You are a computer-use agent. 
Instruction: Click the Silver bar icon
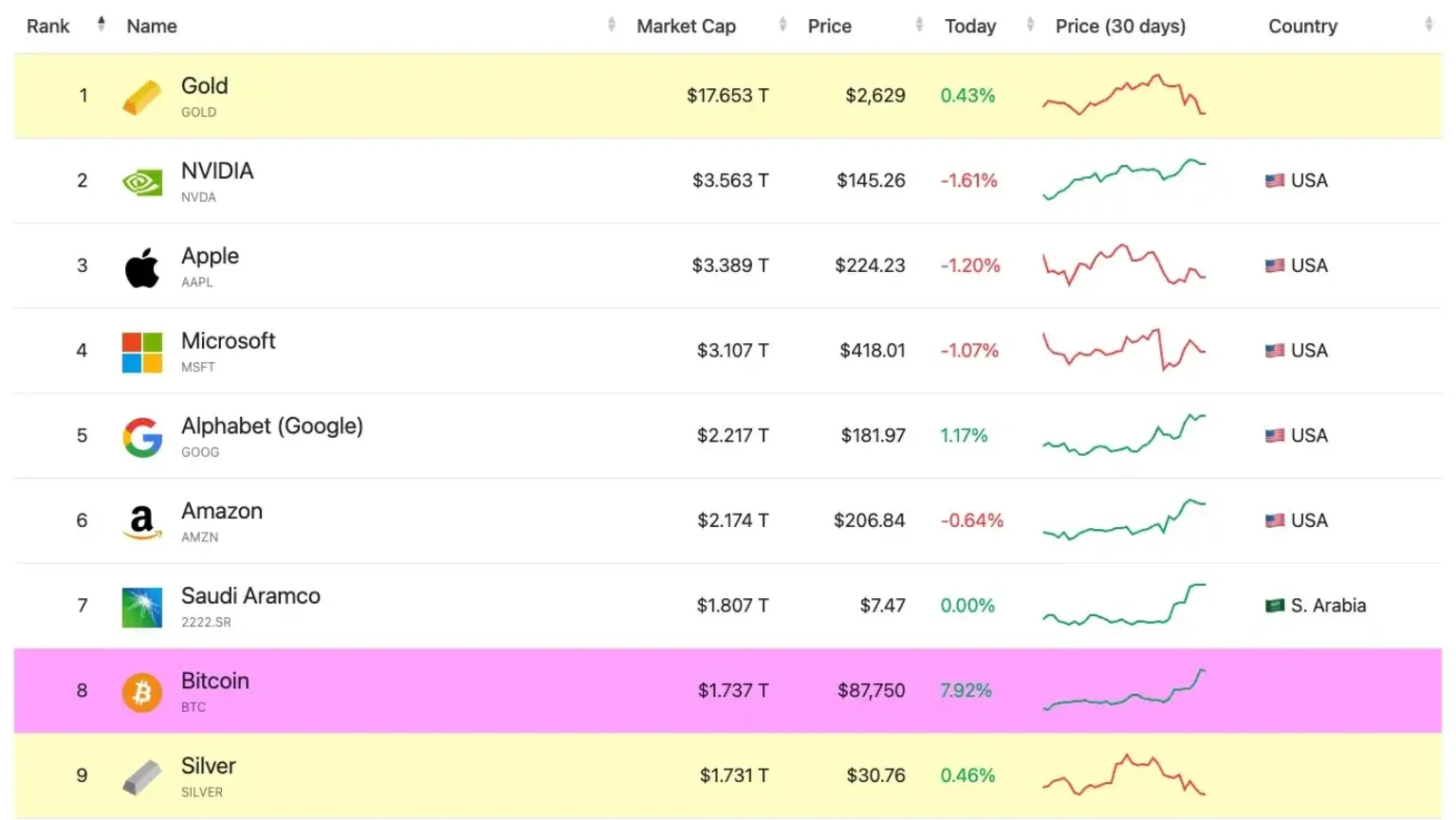point(141,777)
